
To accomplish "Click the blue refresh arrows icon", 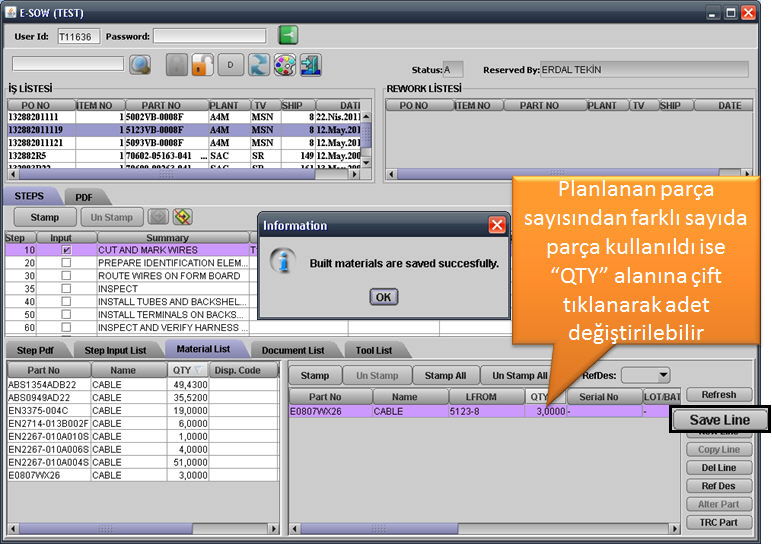I will (x=259, y=64).
